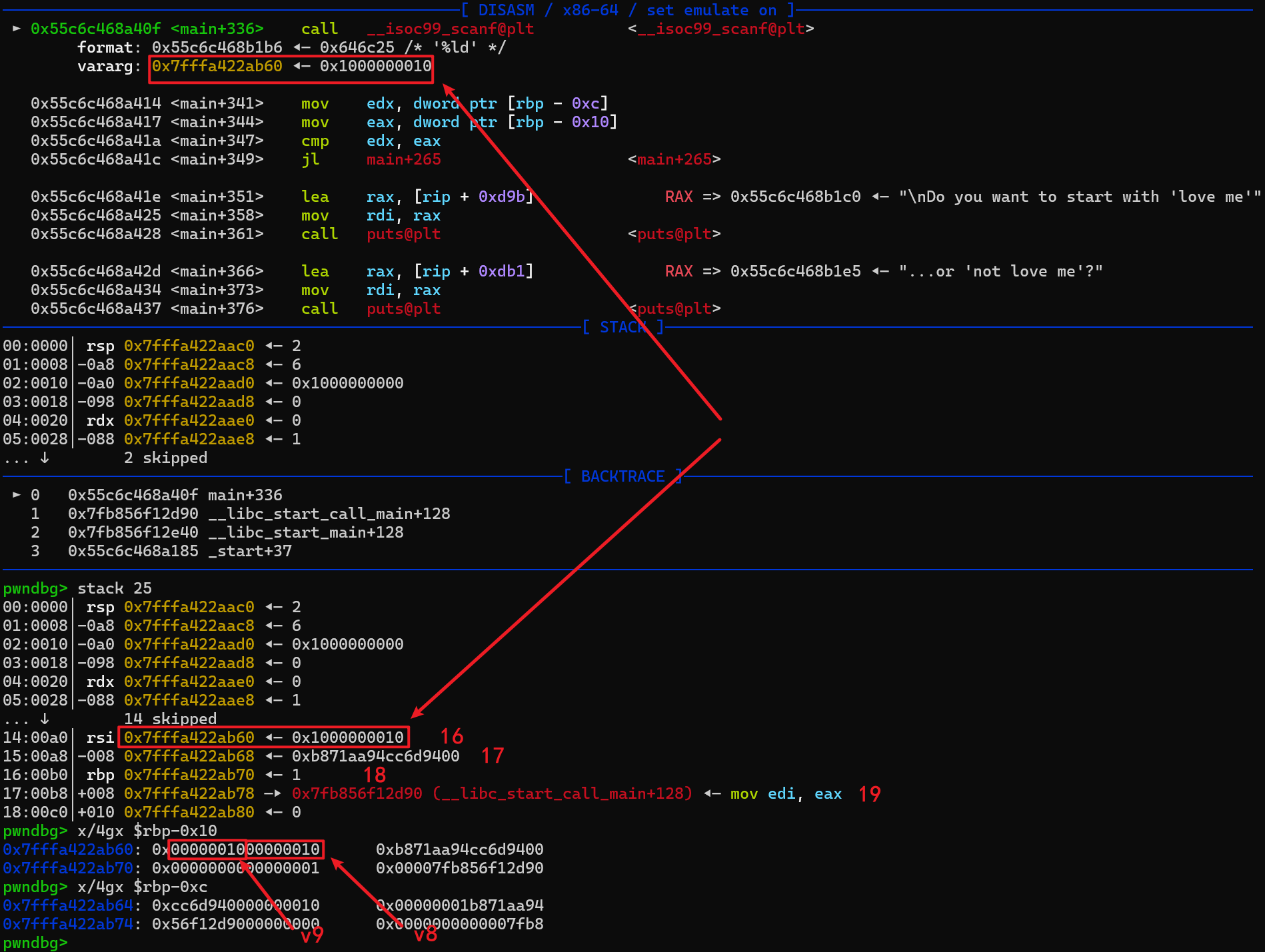Image resolution: width=1265 pixels, height=952 pixels.
Task: Click the boxed rsi stack address in stack 25 output
Action: pos(189,737)
